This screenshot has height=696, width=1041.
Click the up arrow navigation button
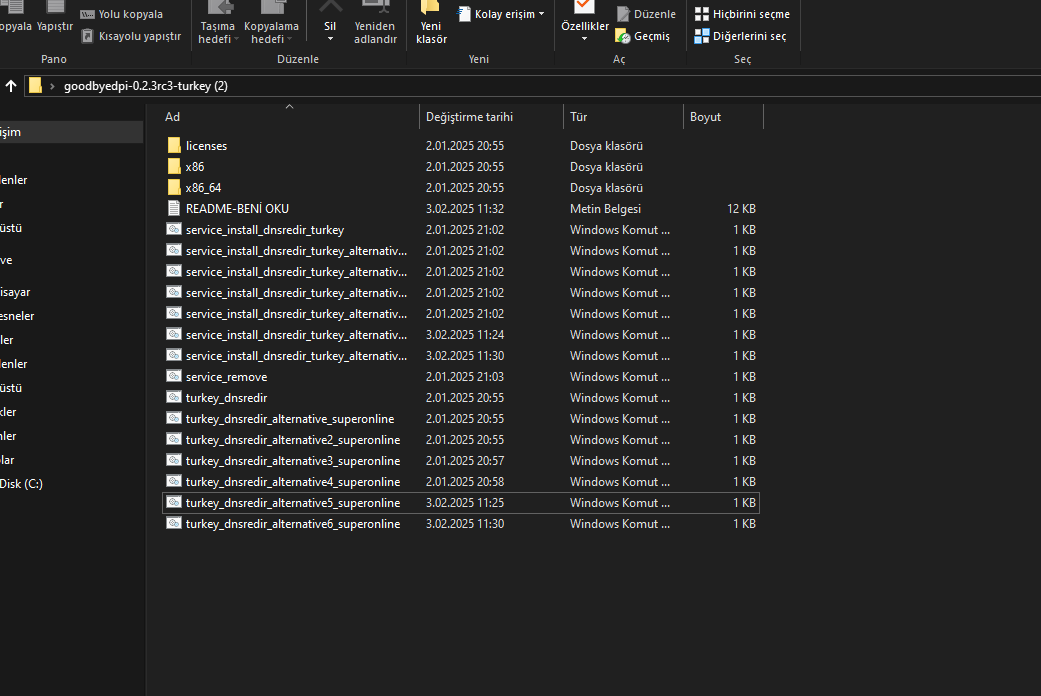click(11, 86)
